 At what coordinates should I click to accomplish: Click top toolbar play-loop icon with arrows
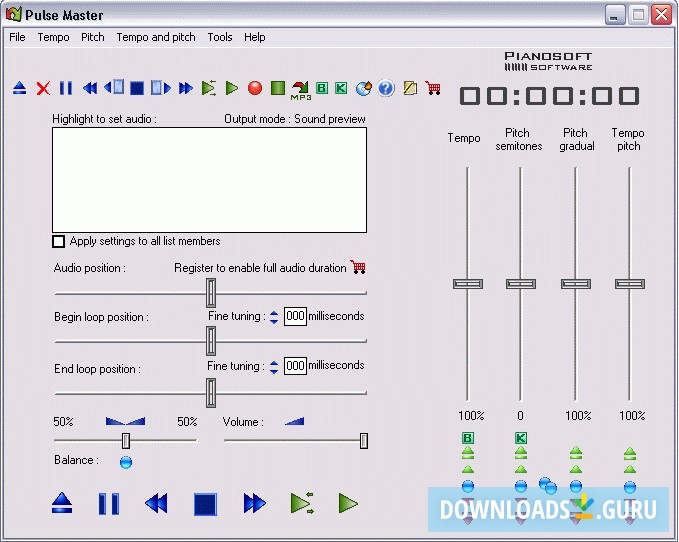pos(209,88)
